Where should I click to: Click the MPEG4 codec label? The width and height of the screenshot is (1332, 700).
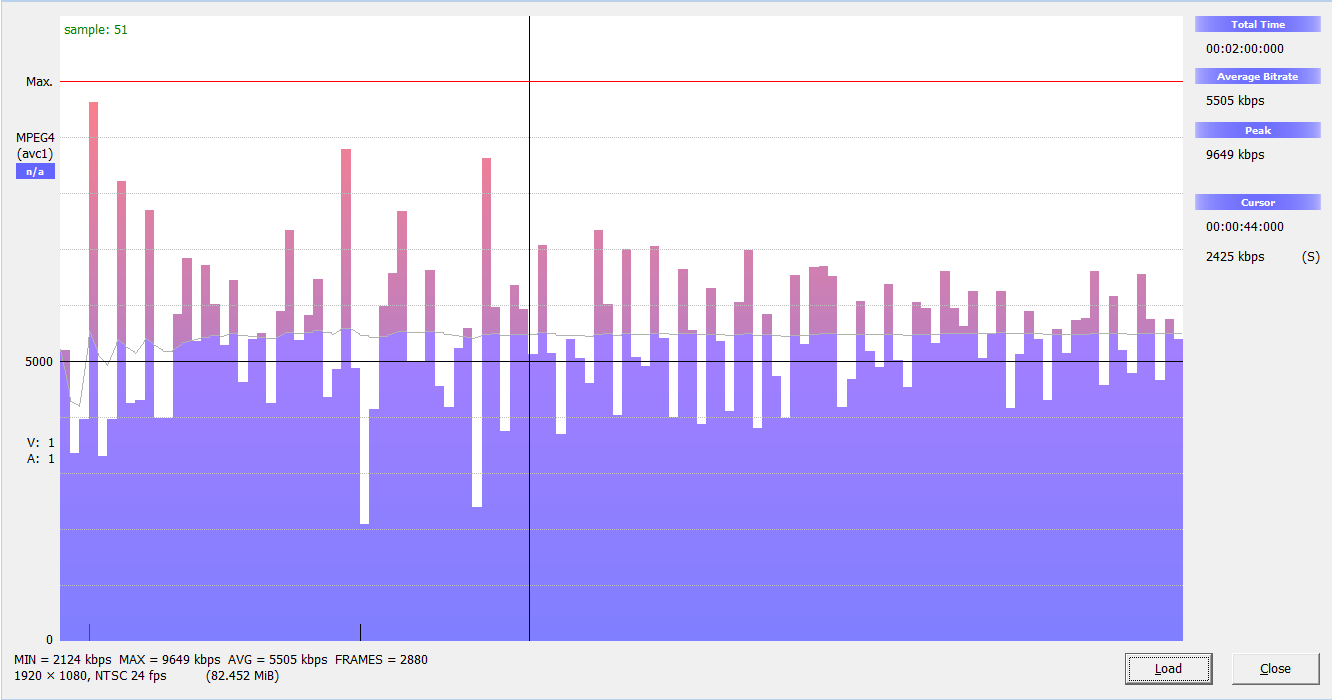tap(35, 137)
